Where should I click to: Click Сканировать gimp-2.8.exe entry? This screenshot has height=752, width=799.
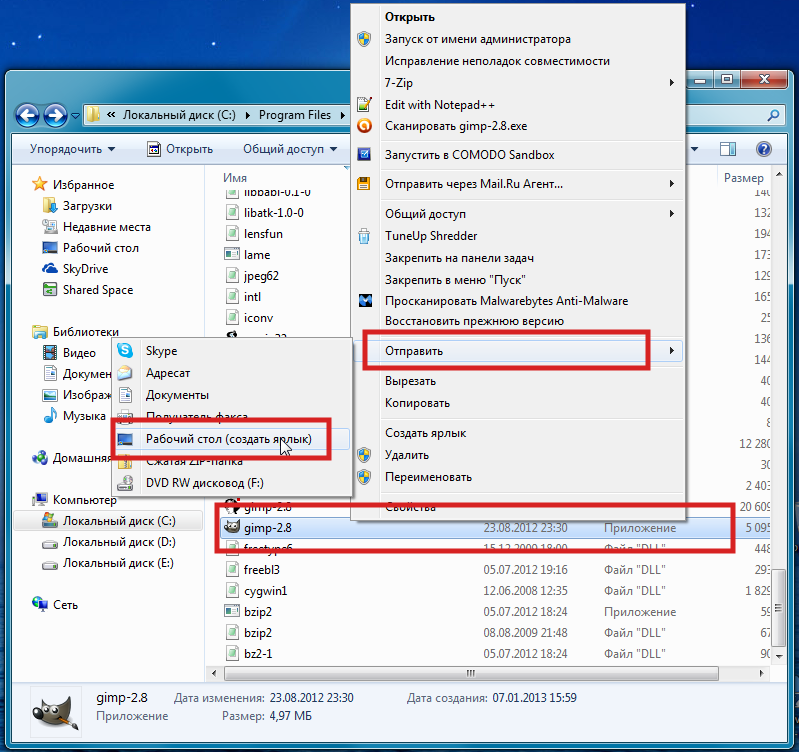point(519,126)
